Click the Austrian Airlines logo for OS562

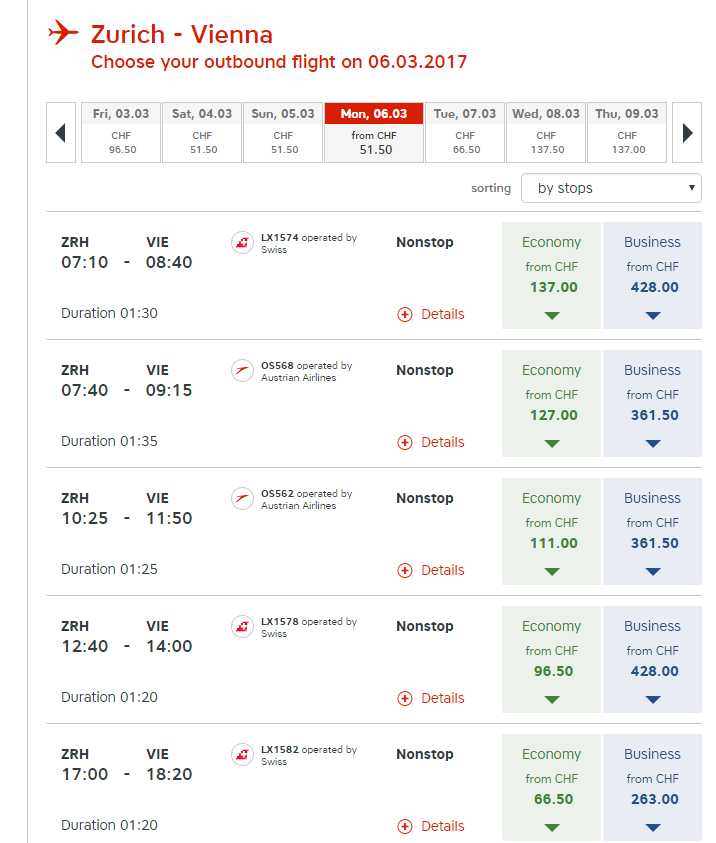[x=242, y=499]
